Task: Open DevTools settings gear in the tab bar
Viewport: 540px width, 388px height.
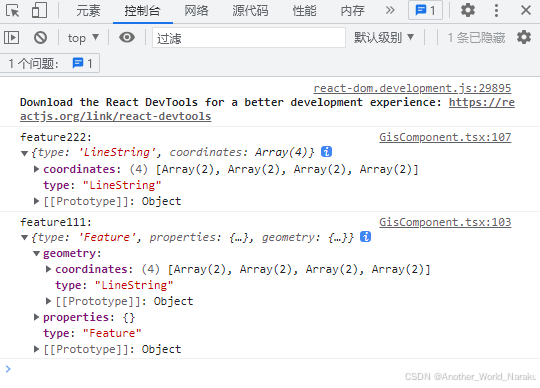Action: coord(468,10)
